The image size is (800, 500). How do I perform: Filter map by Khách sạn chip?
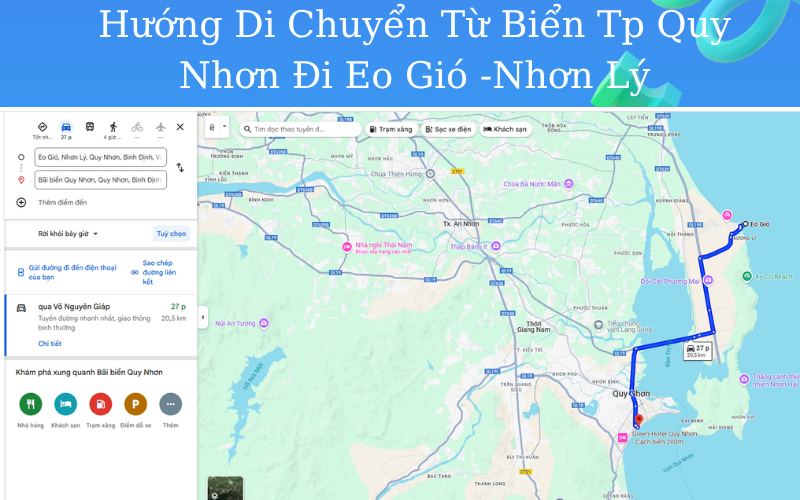point(505,129)
